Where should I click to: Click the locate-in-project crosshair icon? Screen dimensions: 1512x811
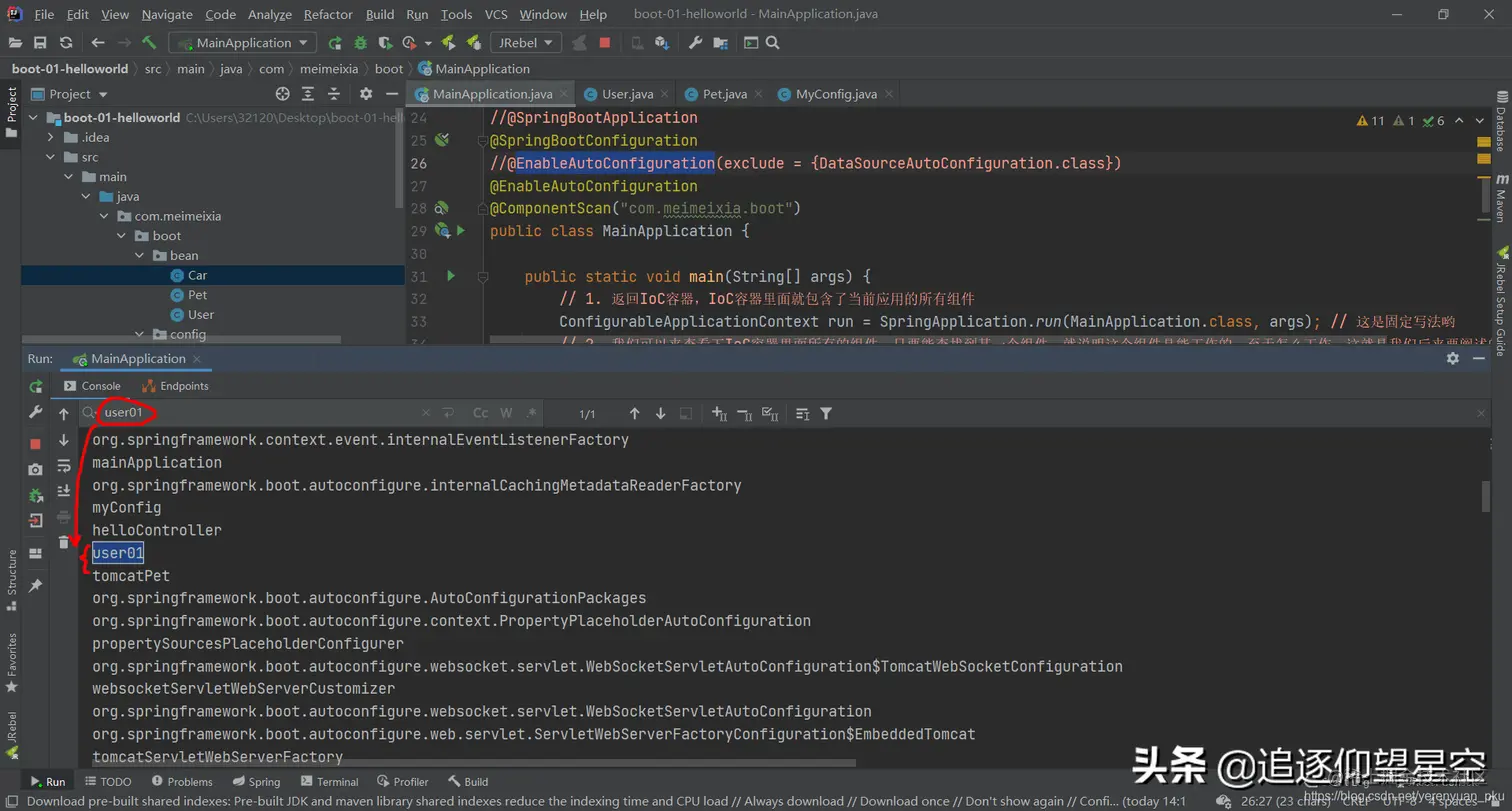282,94
